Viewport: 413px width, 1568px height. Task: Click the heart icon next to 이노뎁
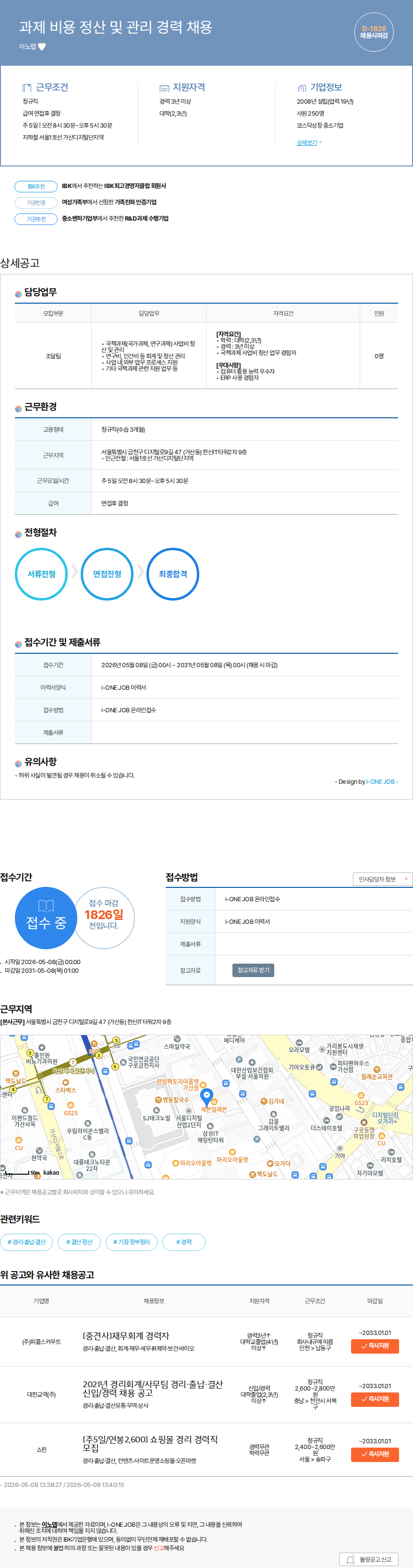[x=42, y=47]
